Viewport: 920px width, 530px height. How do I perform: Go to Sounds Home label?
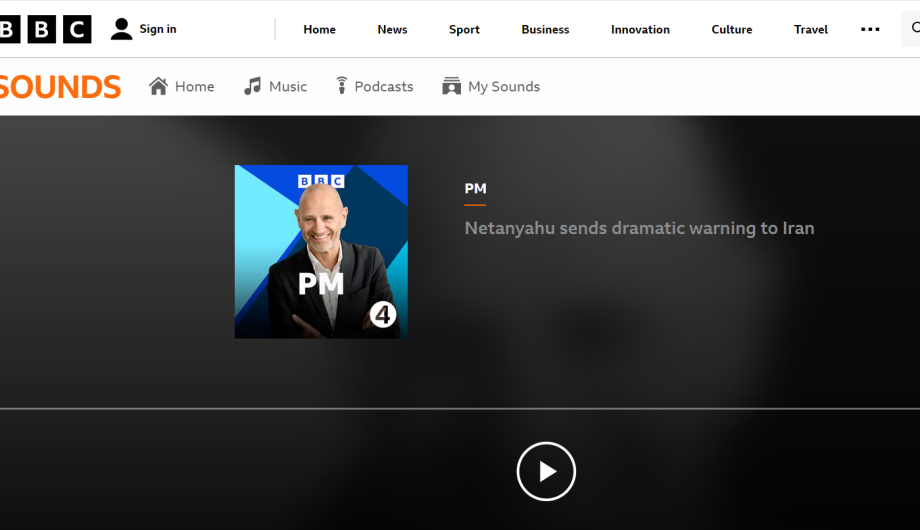pyautogui.click(x=195, y=87)
